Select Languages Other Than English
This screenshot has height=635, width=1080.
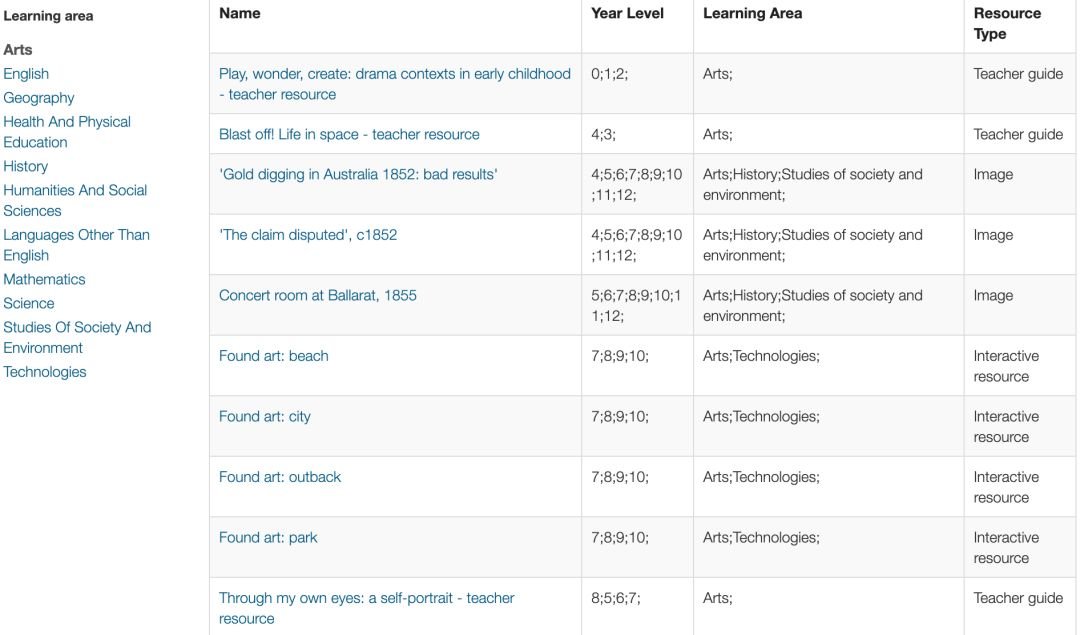(76, 244)
